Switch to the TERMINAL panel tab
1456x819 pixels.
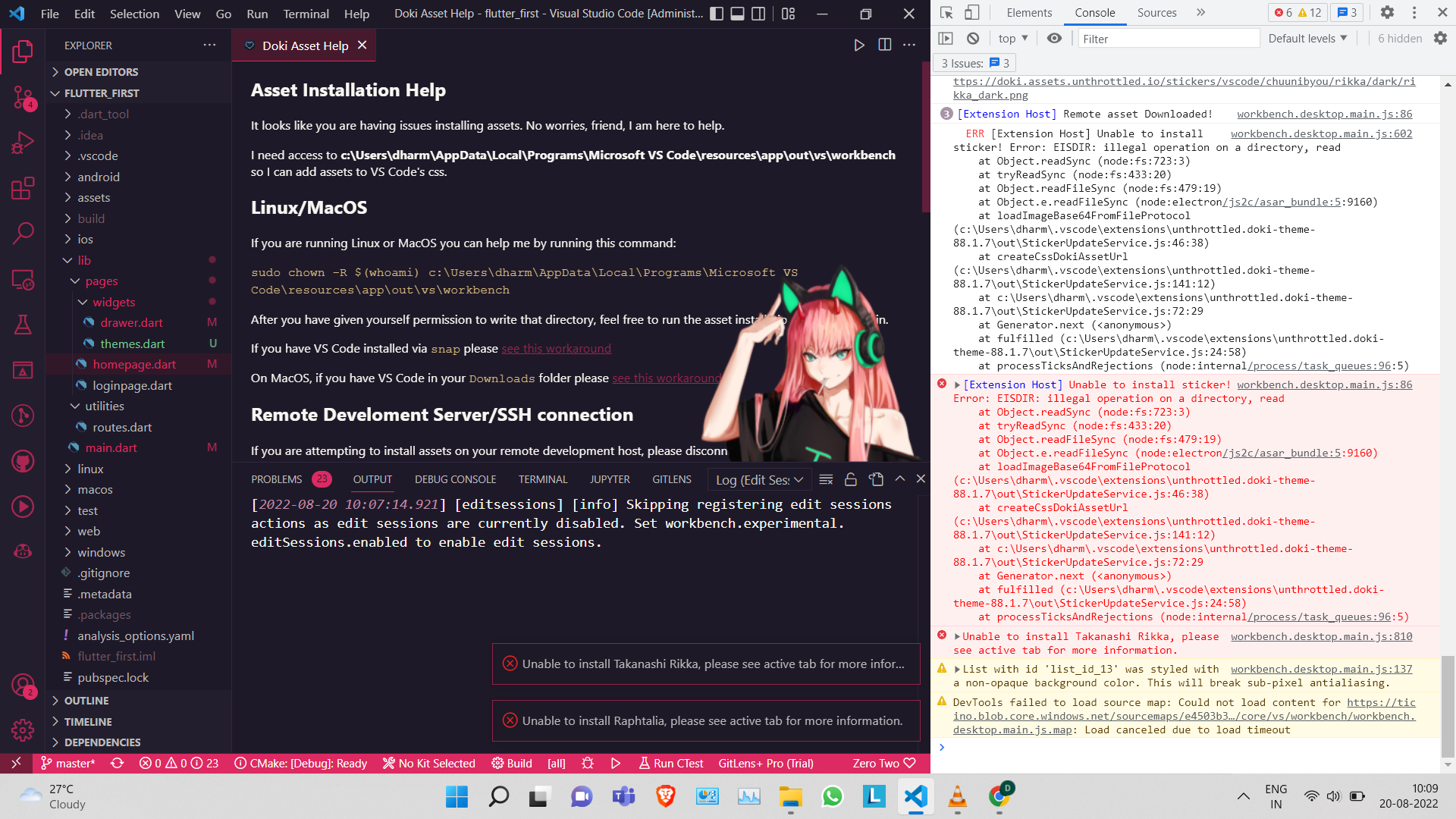(x=543, y=479)
